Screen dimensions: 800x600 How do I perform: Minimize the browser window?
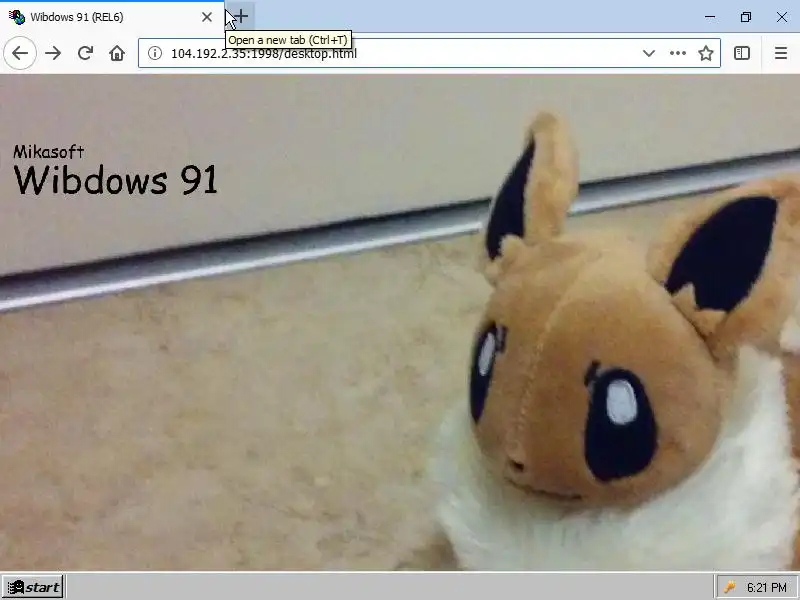710,17
